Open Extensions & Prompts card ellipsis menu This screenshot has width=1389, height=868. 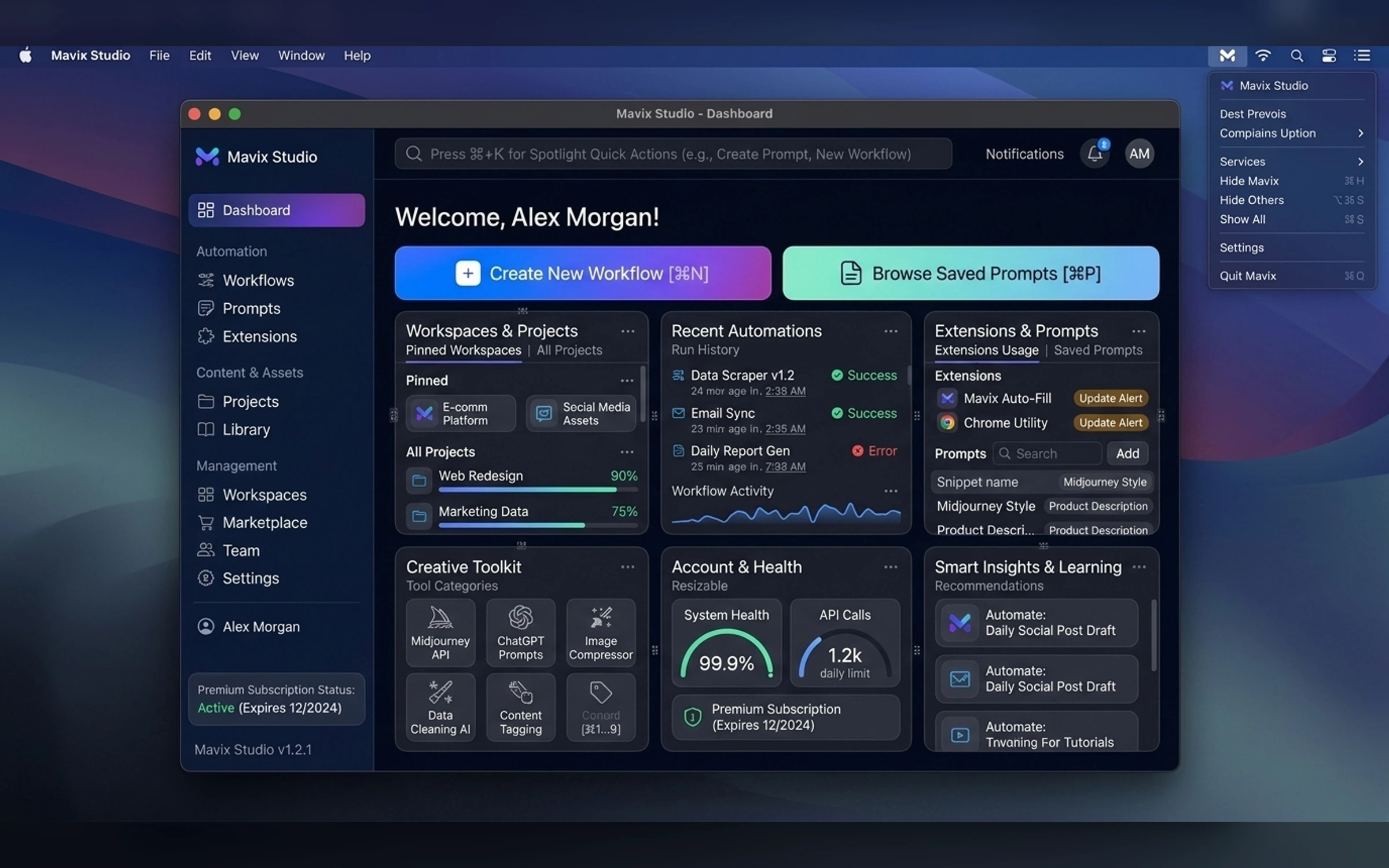coord(1139,332)
